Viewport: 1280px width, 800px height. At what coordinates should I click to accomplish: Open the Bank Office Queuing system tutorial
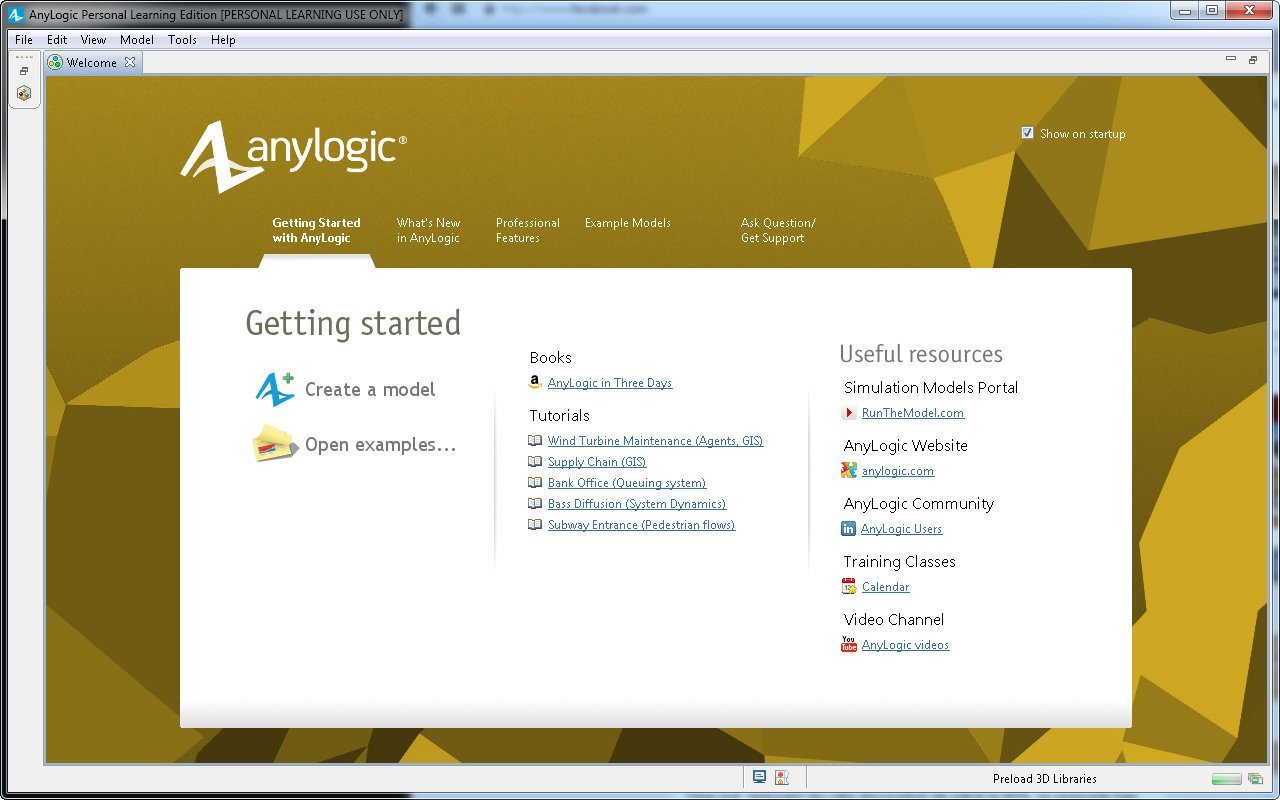[627, 482]
